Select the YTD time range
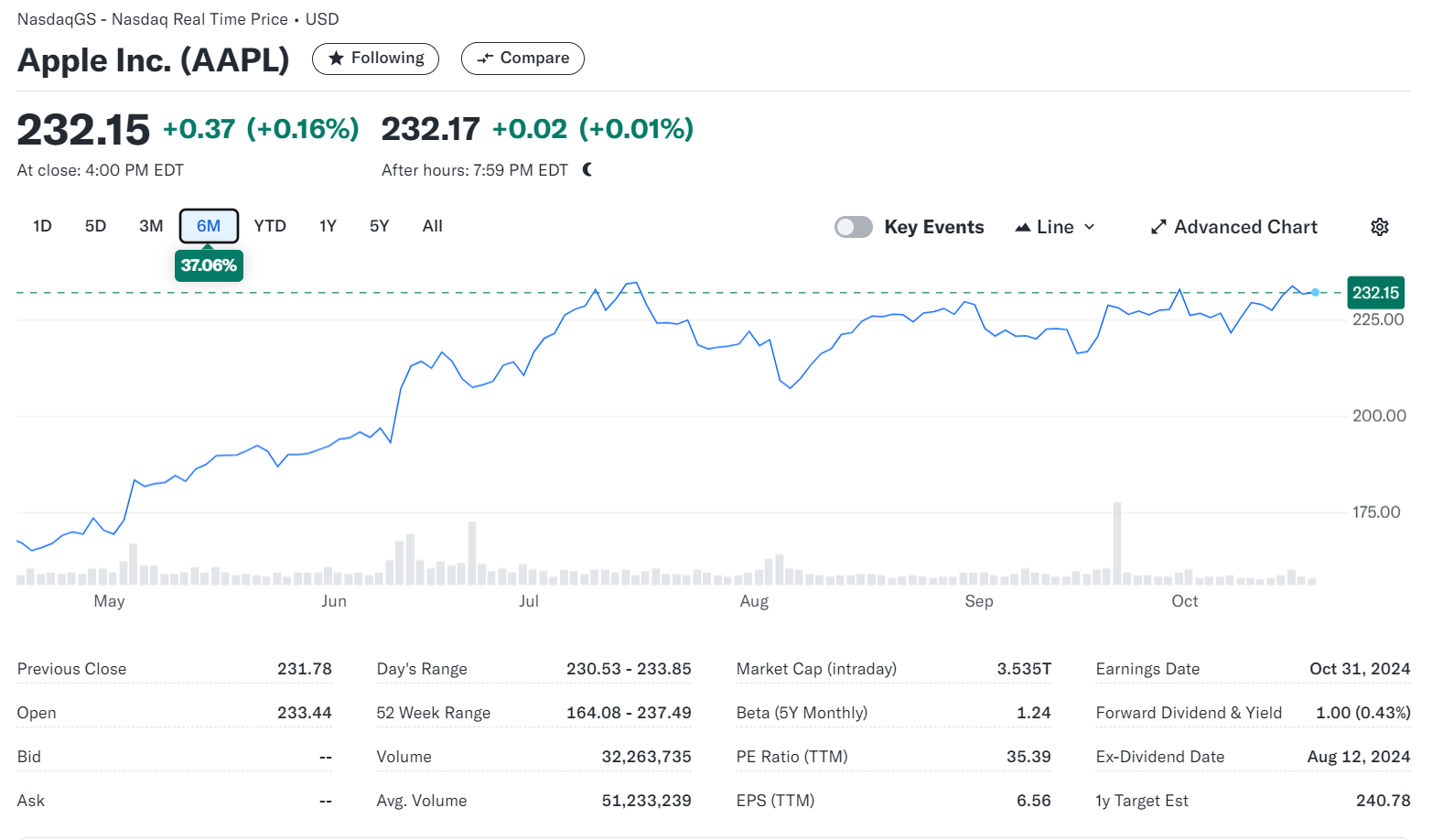 270,226
